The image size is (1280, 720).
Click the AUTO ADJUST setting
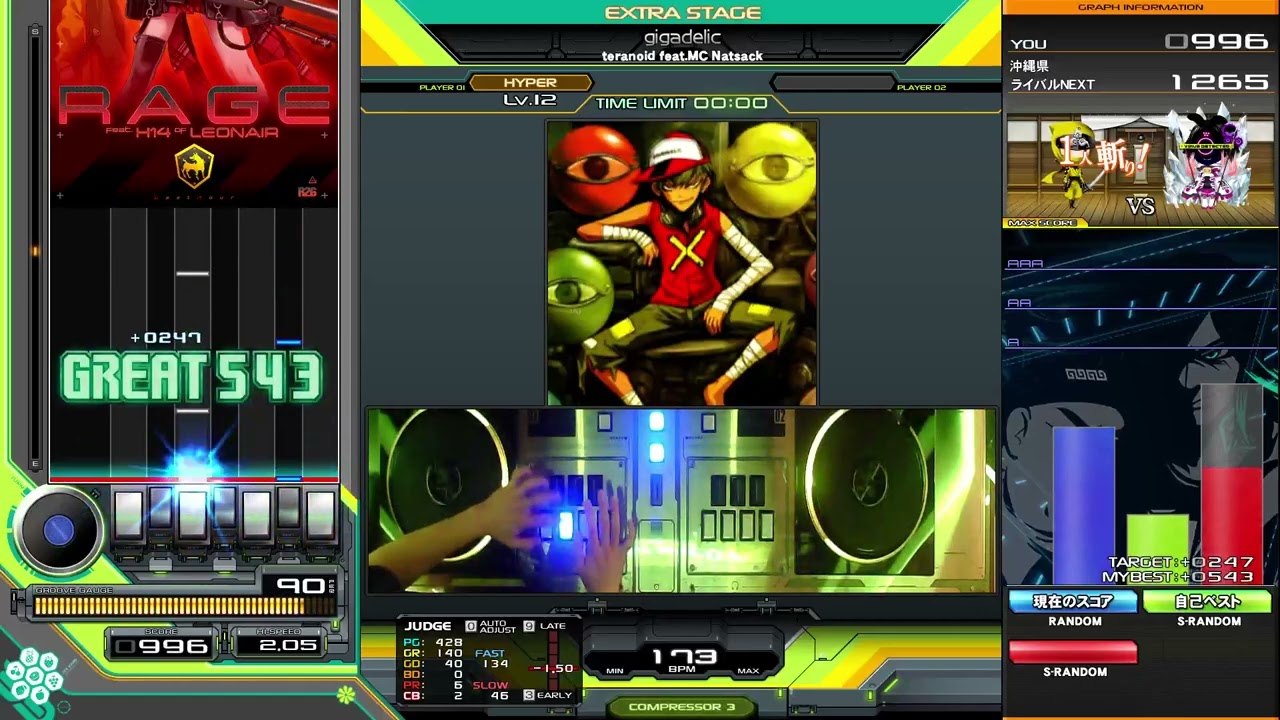pyautogui.click(x=492, y=627)
